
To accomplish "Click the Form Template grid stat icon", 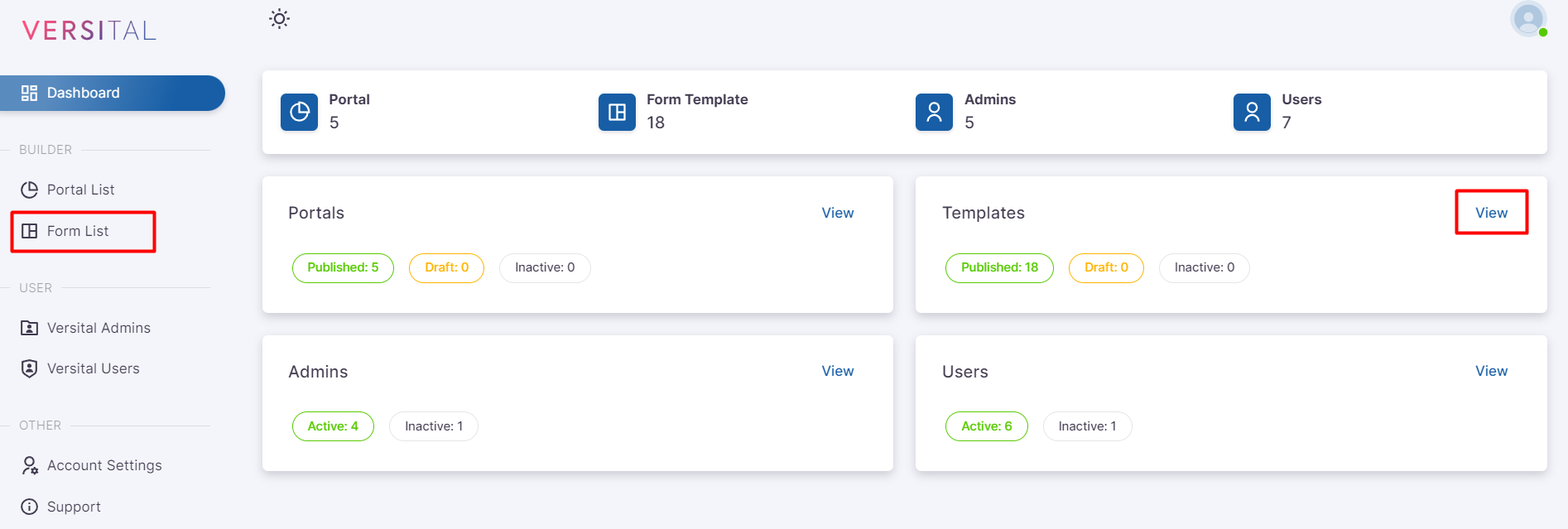I will tap(617, 112).
